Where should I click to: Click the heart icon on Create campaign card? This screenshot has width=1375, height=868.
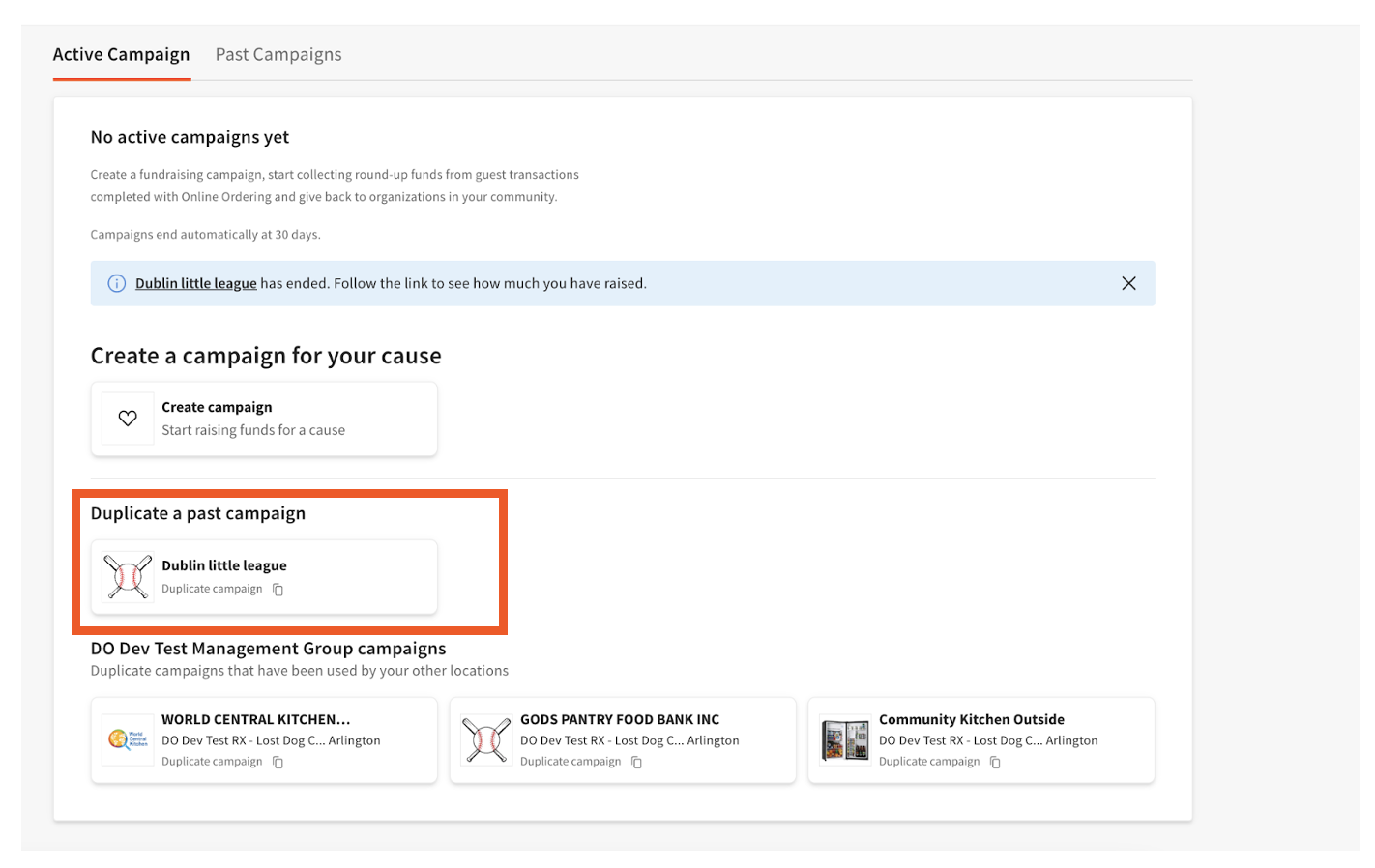127,418
